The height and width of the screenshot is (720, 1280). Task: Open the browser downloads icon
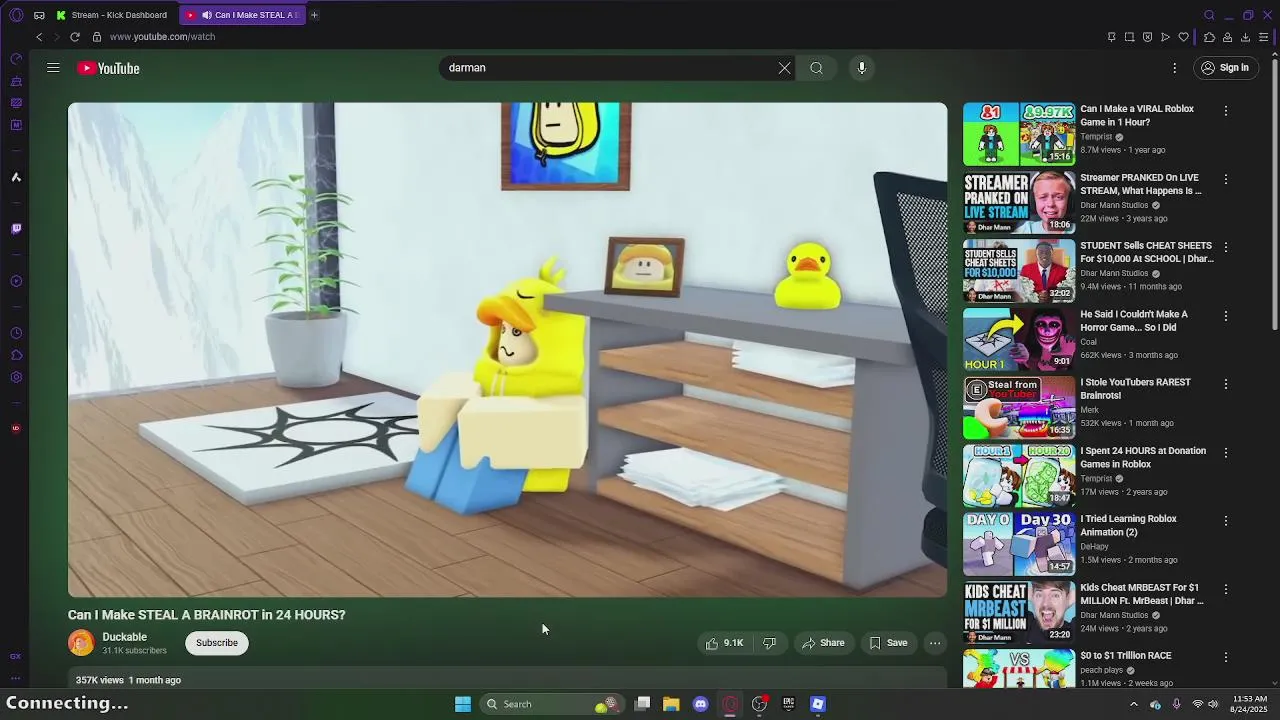click(x=1245, y=37)
